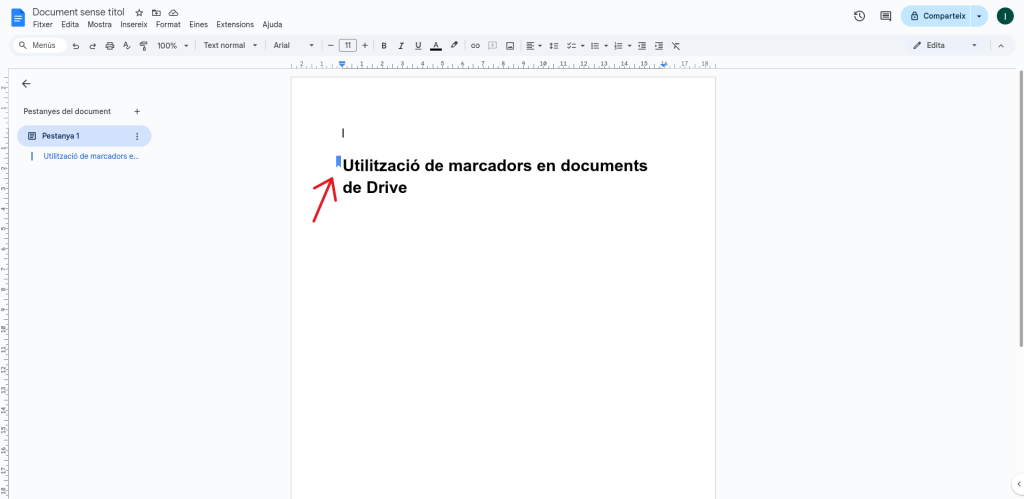The width and height of the screenshot is (1024, 499).
Task: Click the clear formatting icon
Action: [676, 46]
